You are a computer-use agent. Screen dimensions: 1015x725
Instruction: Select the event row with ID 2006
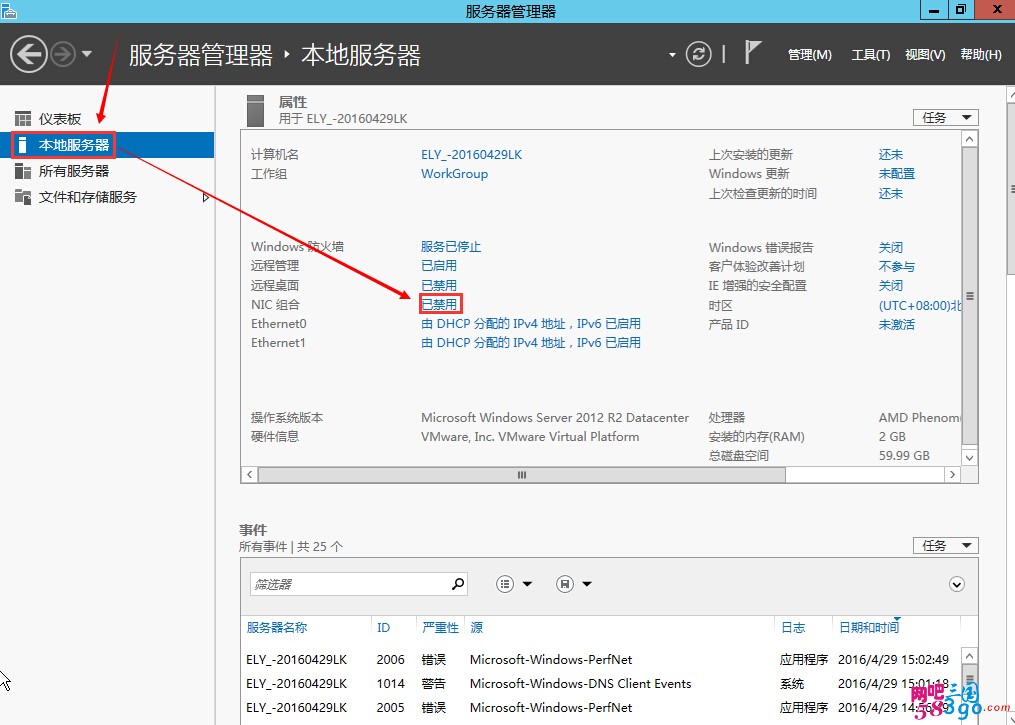click(x=599, y=660)
